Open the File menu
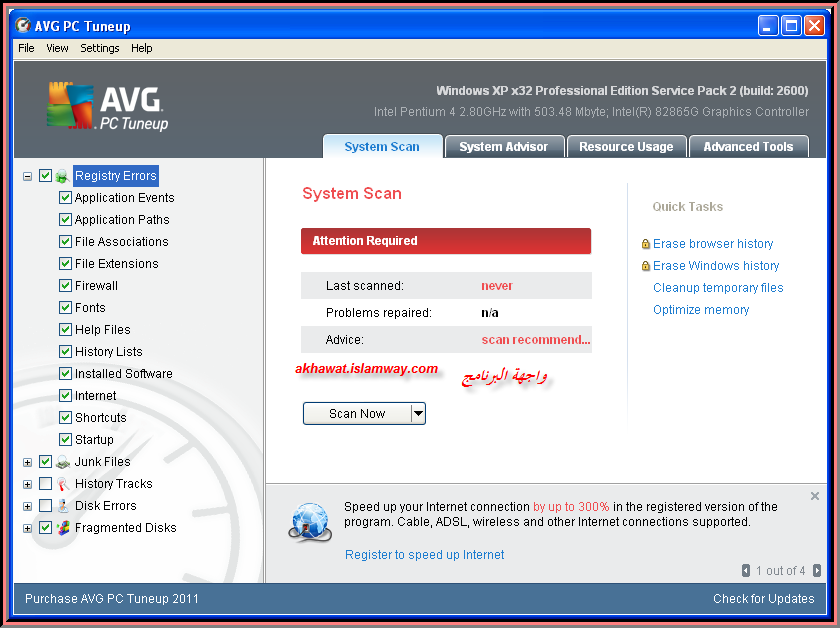Image resolution: width=840 pixels, height=628 pixels. tap(26, 48)
